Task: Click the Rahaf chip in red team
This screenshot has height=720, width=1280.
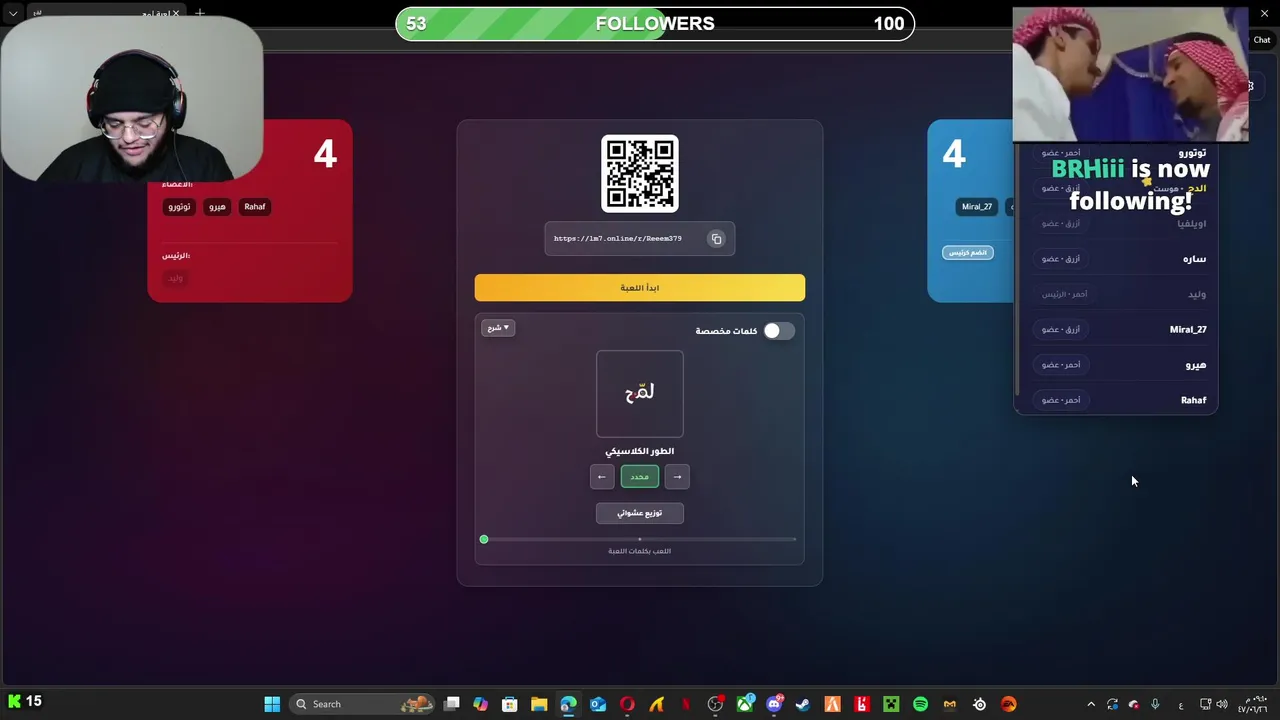Action: pos(255,207)
